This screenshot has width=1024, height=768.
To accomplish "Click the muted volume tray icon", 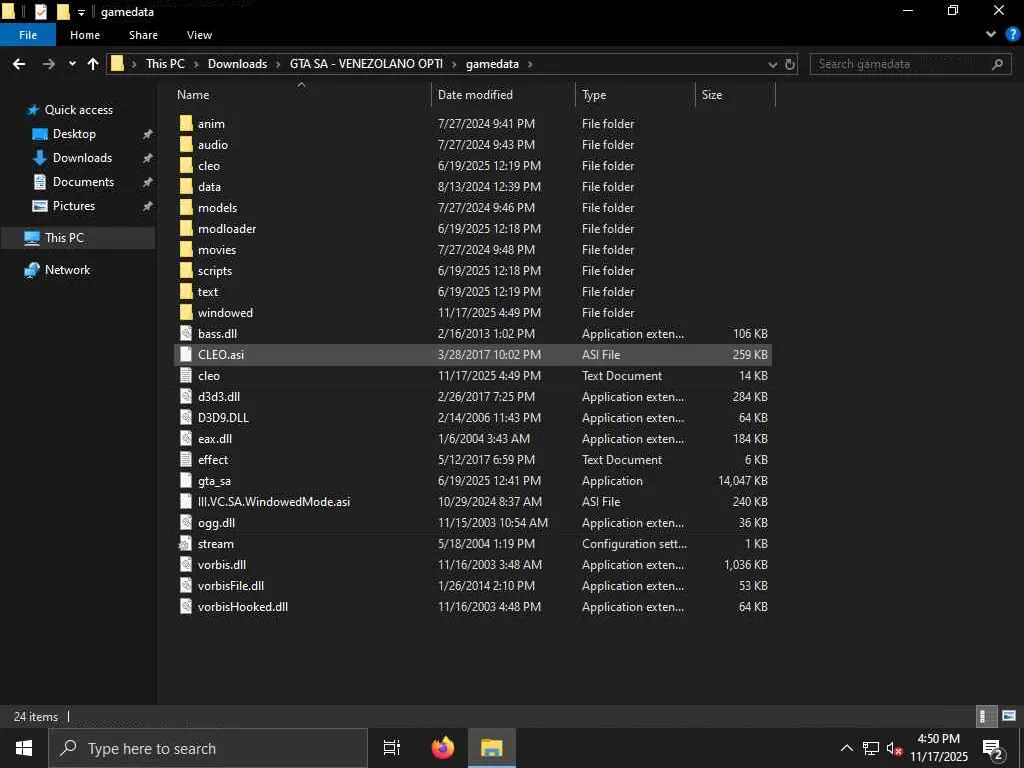I will tap(894, 748).
